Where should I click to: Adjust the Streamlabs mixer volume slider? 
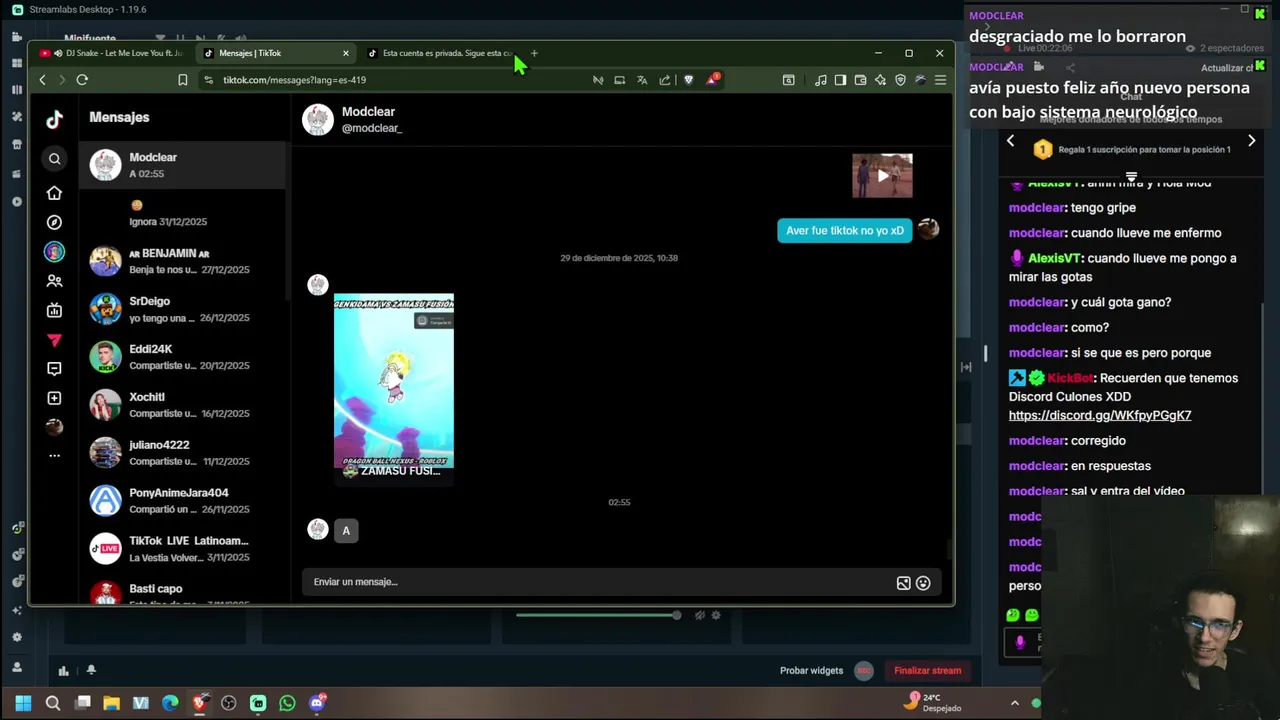click(598, 615)
